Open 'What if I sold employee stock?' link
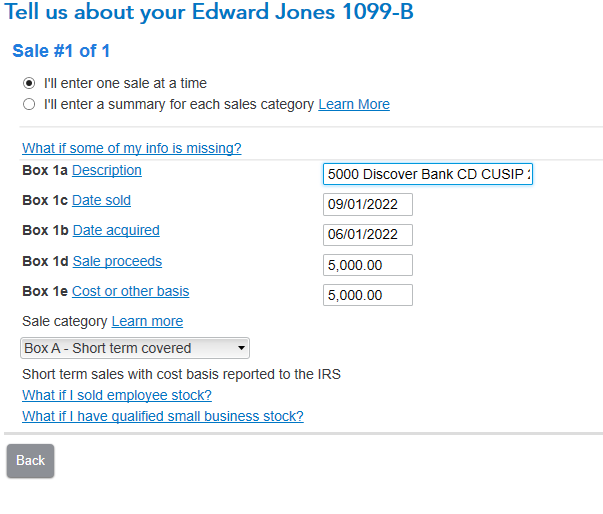The width and height of the screenshot is (603, 514). click(117, 395)
